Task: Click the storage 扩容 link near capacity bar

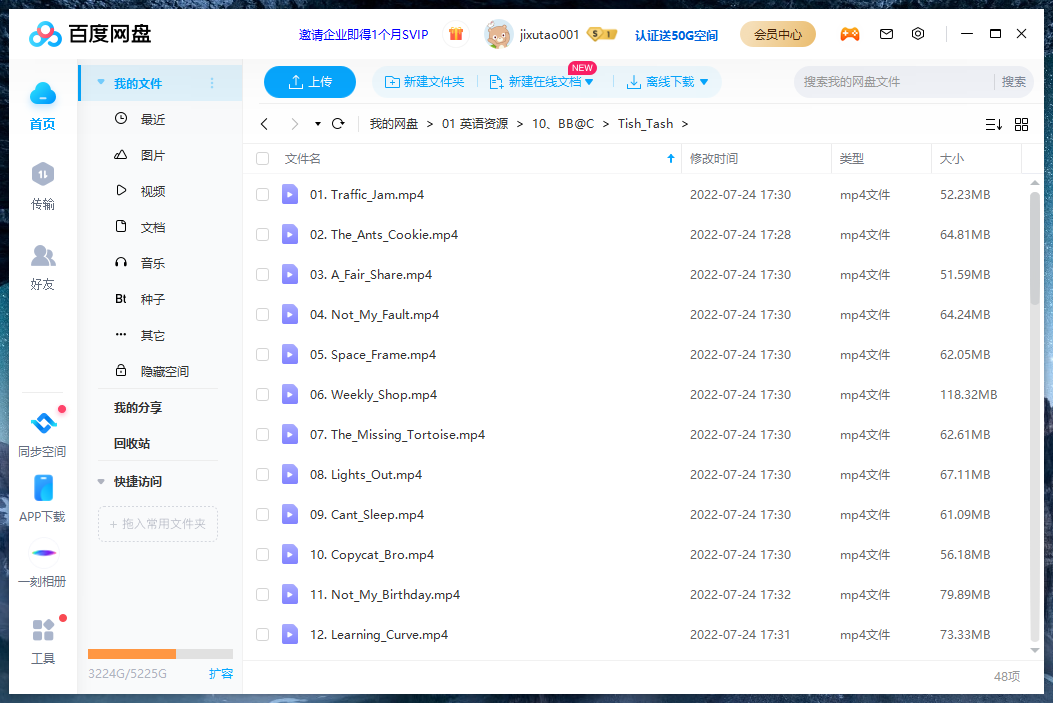Action: click(x=221, y=674)
